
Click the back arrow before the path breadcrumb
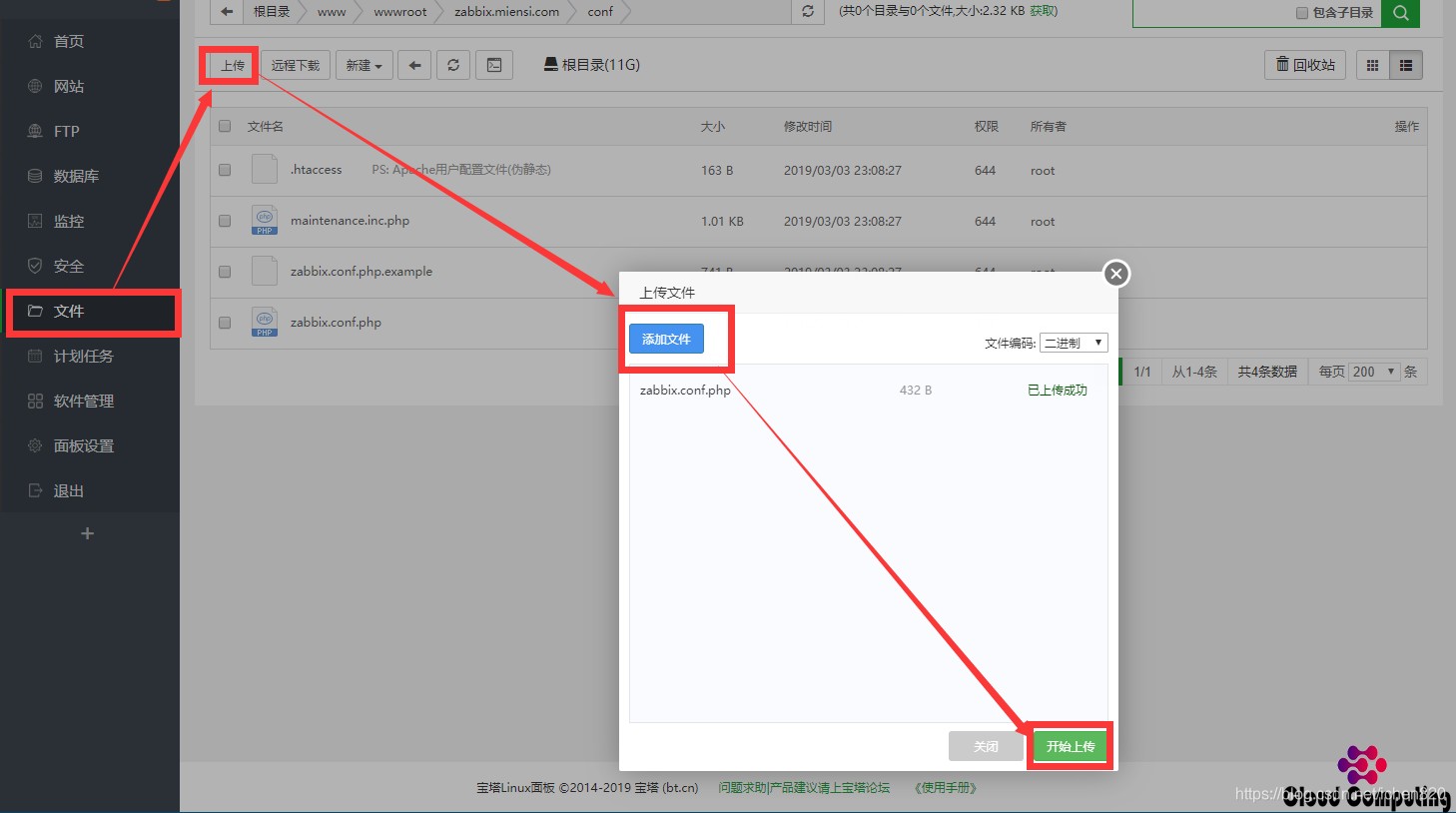227,12
